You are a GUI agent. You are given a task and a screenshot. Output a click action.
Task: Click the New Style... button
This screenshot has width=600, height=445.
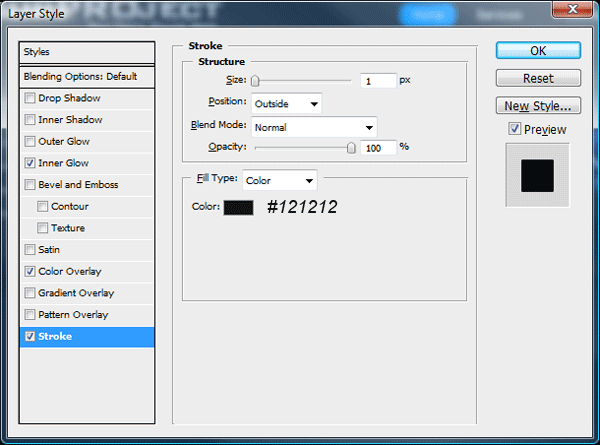tap(538, 106)
